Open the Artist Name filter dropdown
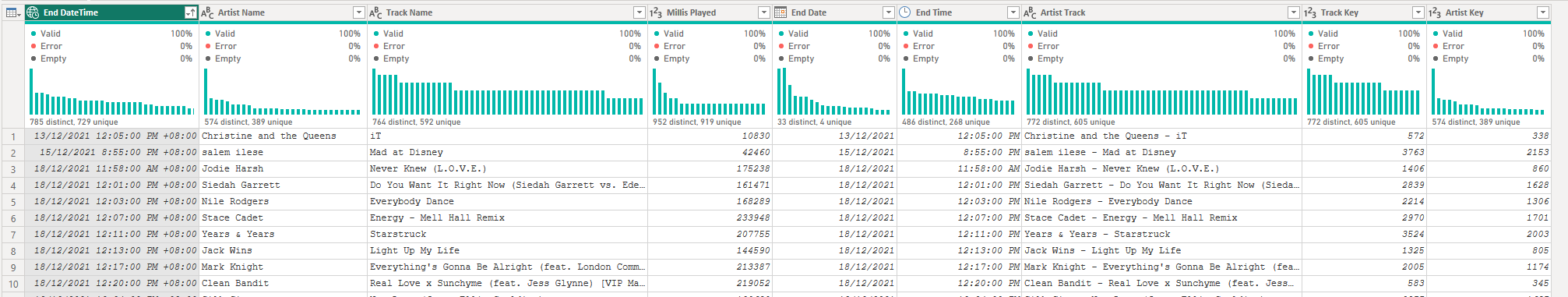Image resolution: width=1568 pixels, height=297 pixels. (x=358, y=12)
